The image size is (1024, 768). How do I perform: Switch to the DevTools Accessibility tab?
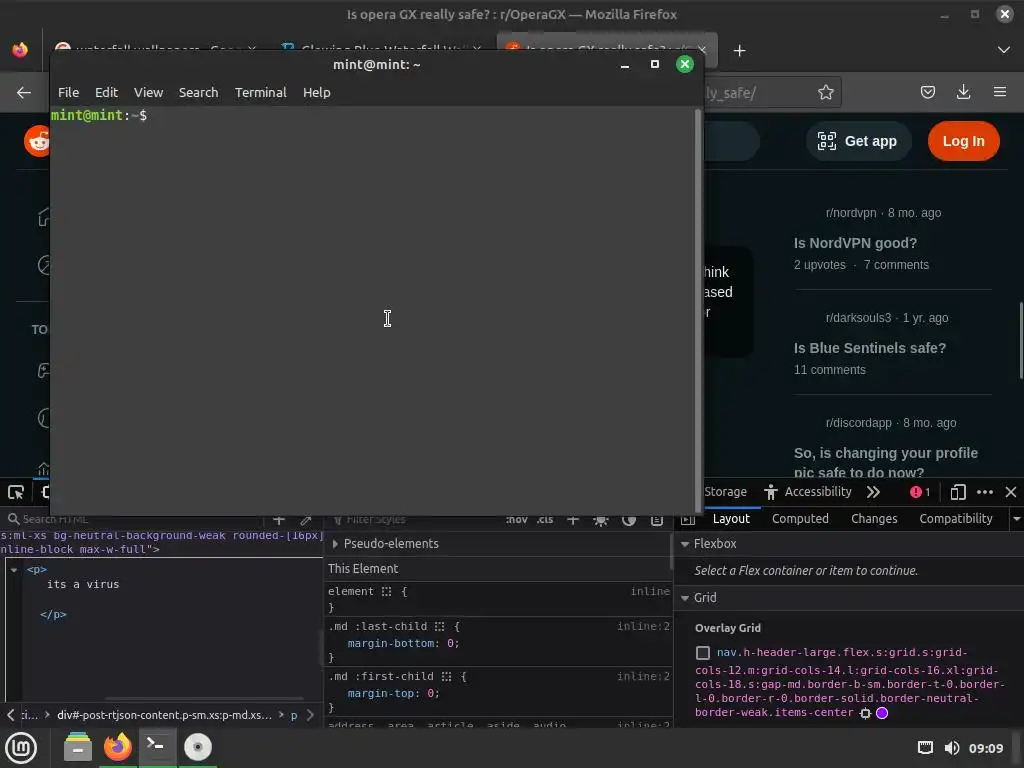[808, 492]
